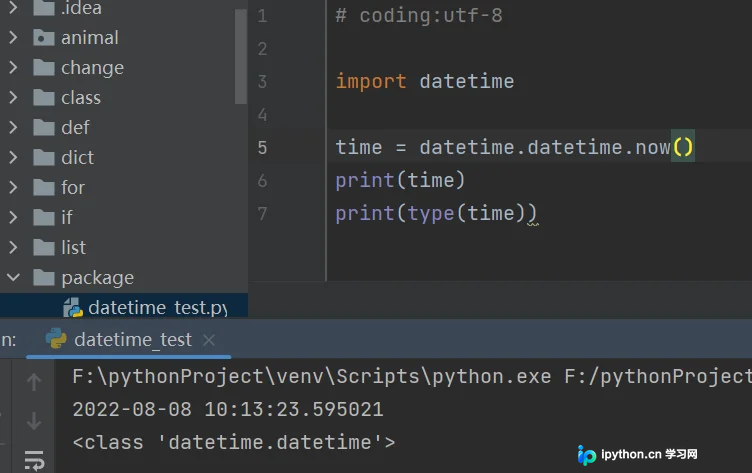Viewport: 752px width, 473px height.
Task: Click the '2022-08-08 10:13:23.595021' output line
Action: tap(228, 409)
